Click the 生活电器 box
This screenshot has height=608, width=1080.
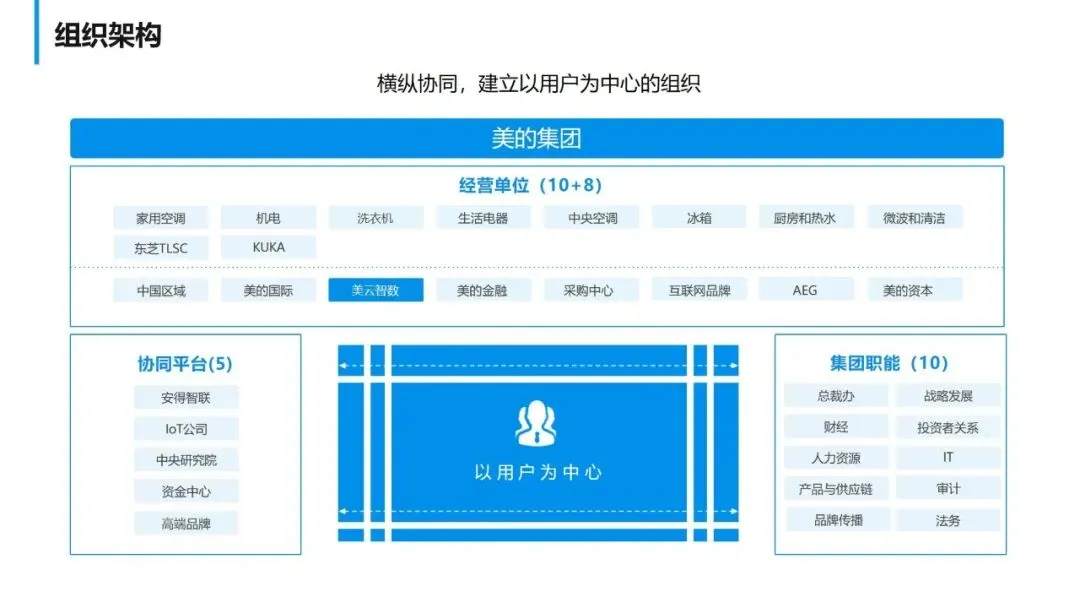point(483,218)
